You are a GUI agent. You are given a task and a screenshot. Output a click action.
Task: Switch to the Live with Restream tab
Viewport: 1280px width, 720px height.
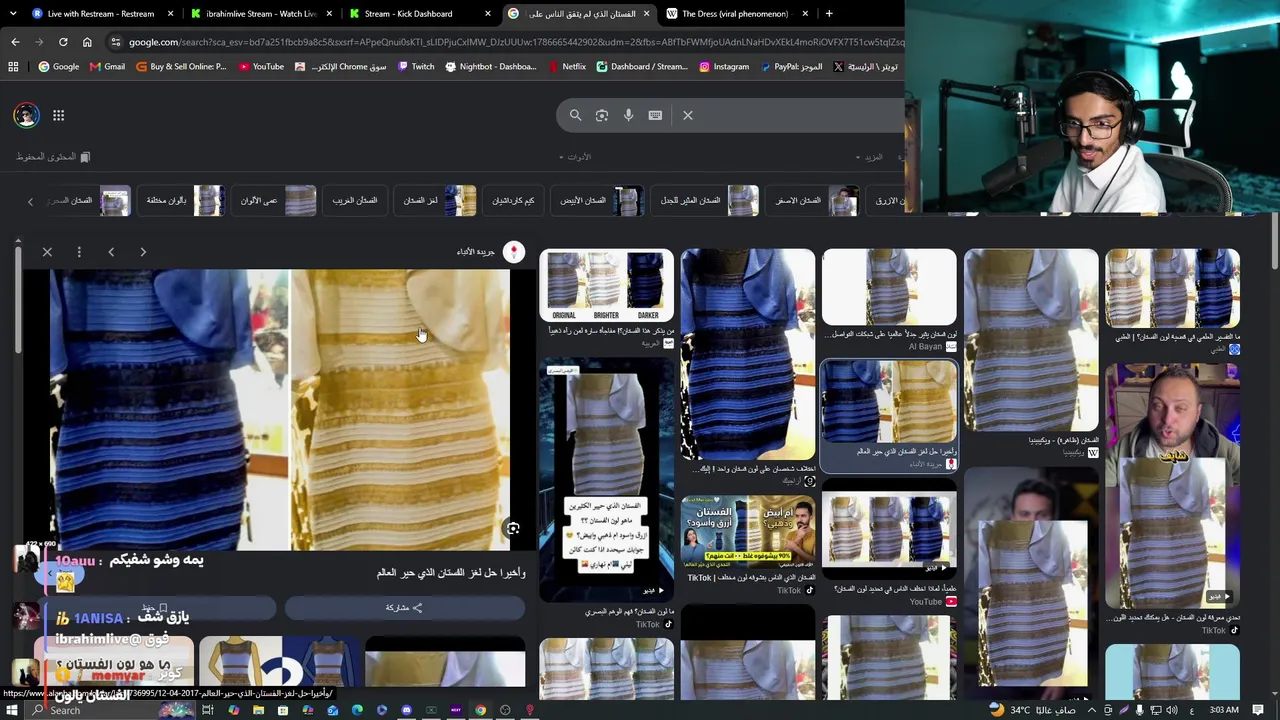point(100,14)
